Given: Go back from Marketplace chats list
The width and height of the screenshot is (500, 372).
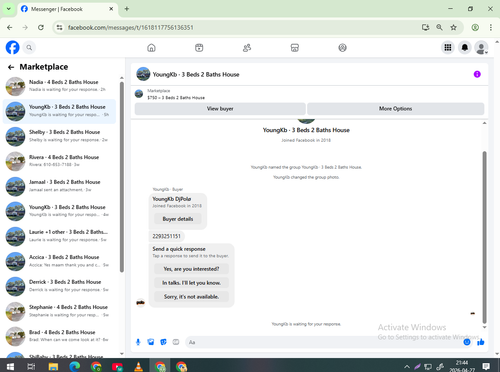Looking at the screenshot, I should [x=11, y=67].
